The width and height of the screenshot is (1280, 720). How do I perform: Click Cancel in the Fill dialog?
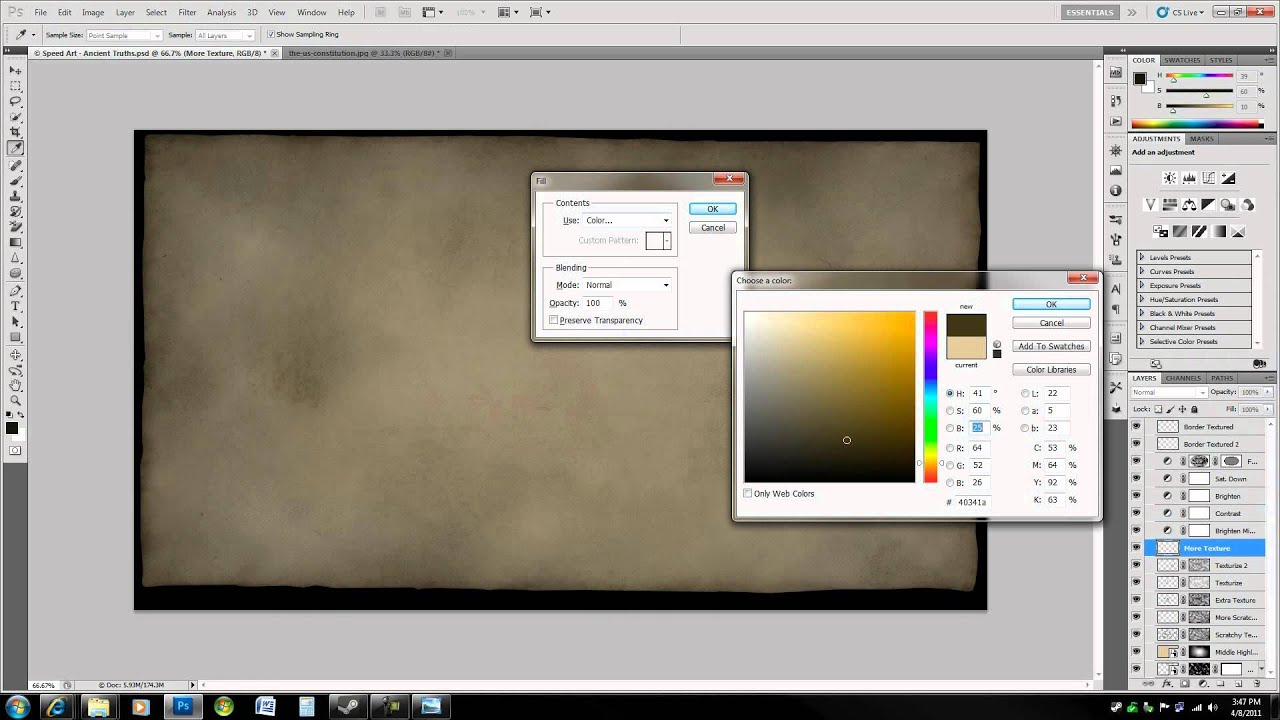[x=713, y=228]
